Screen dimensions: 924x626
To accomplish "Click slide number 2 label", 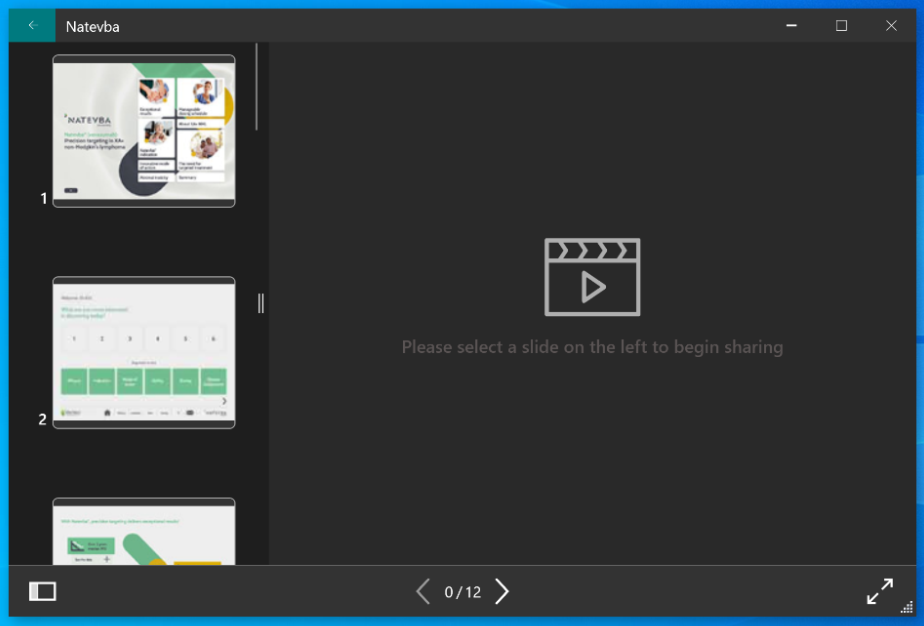I will click(x=42, y=419).
